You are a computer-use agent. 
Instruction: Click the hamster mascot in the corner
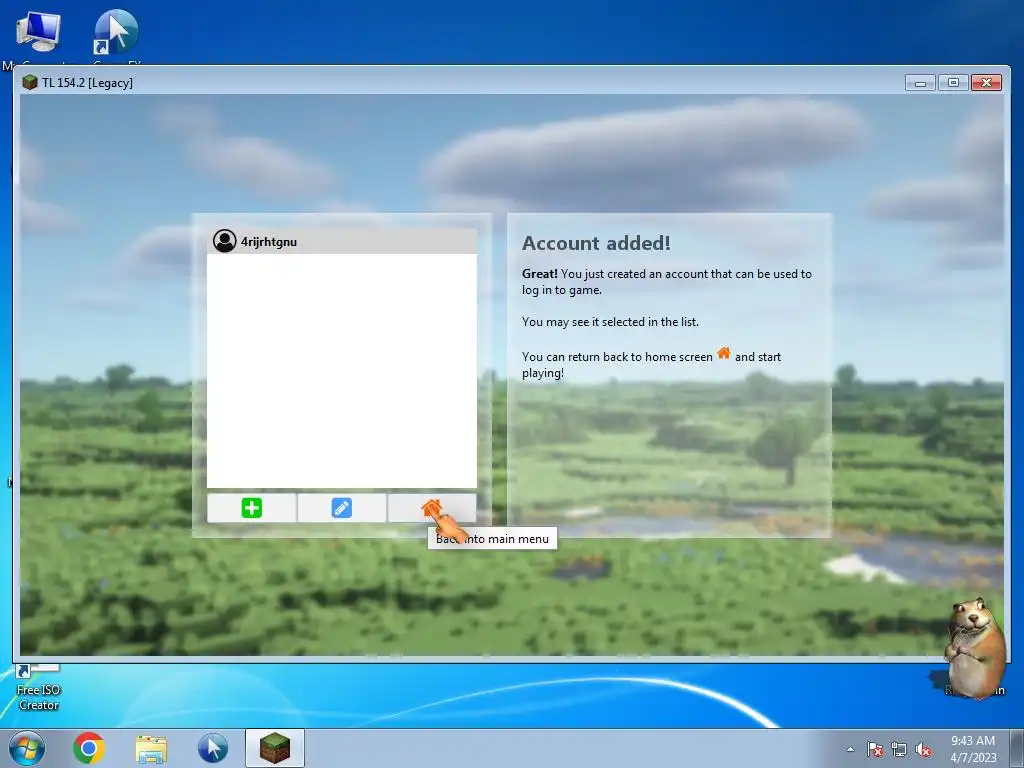coord(974,648)
